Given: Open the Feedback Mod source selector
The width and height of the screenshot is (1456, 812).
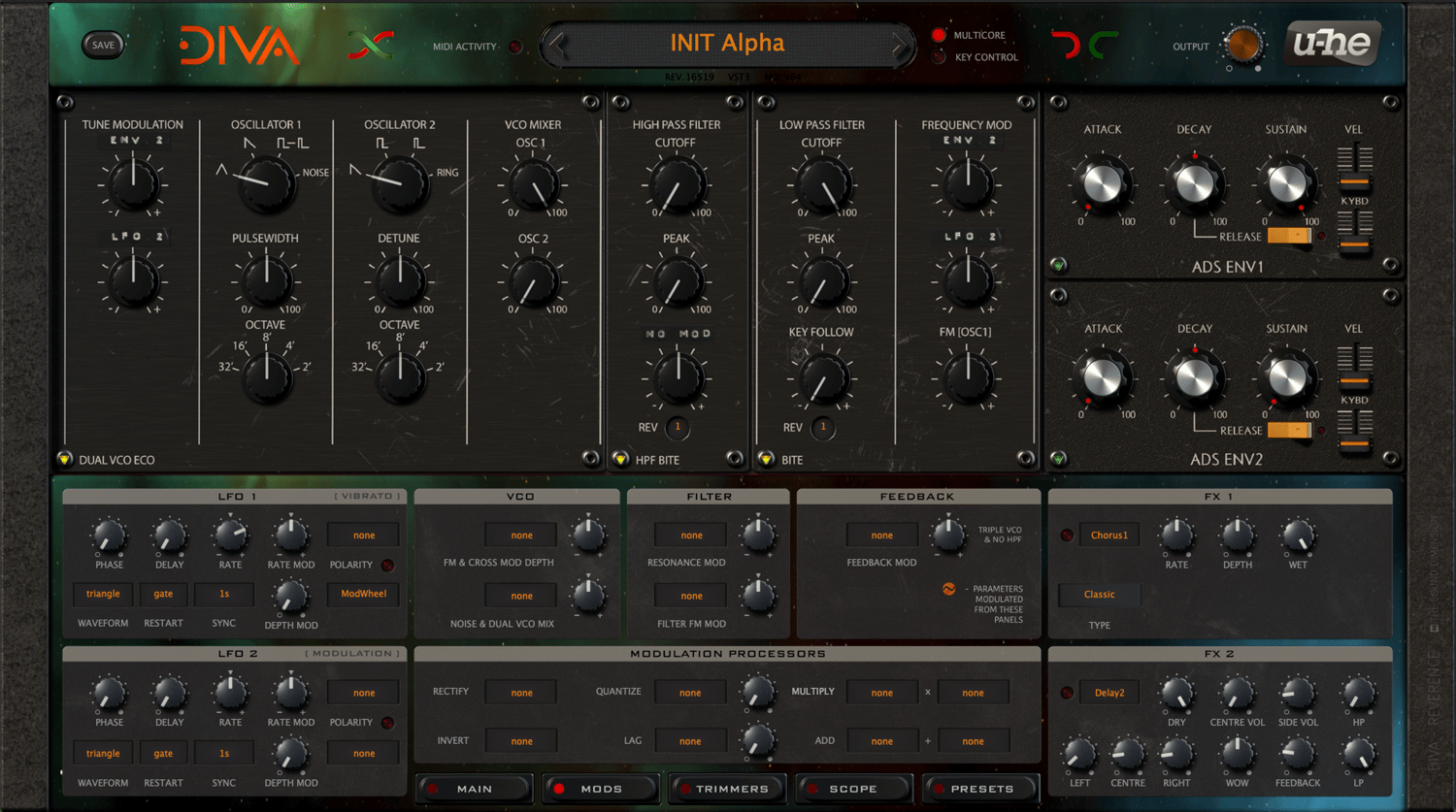Looking at the screenshot, I should tap(882, 536).
